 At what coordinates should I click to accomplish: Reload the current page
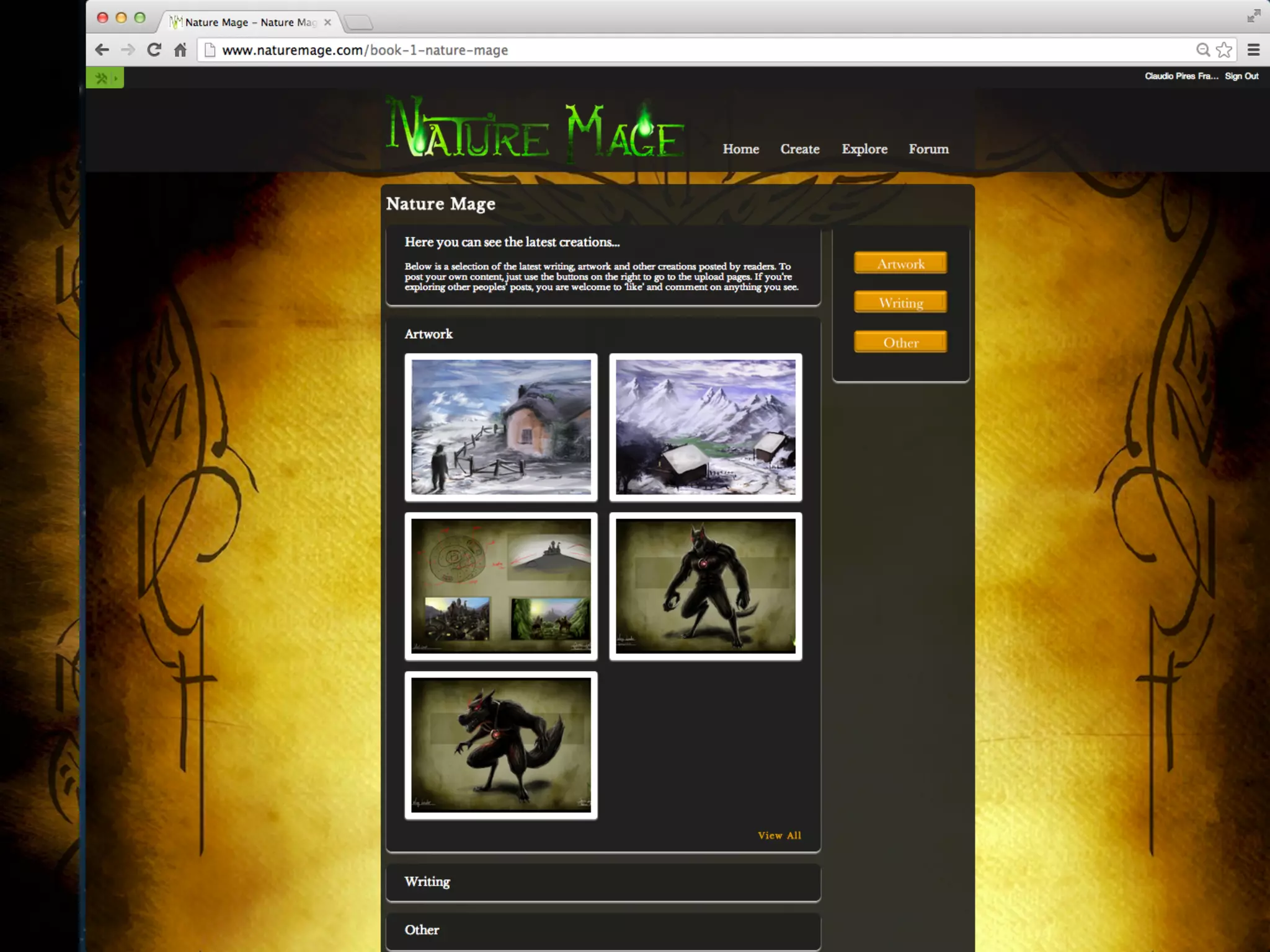[x=154, y=50]
